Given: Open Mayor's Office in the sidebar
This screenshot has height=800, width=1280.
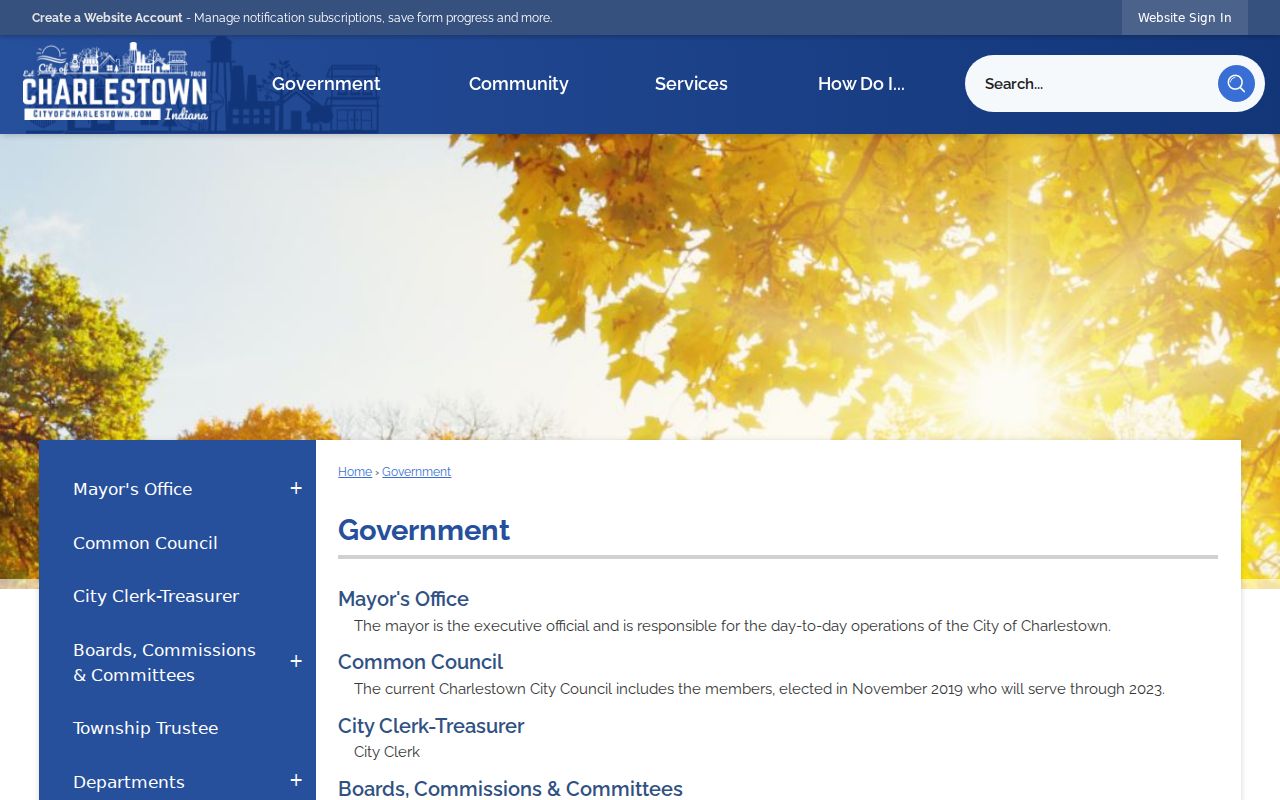Looking at the screenshot, I should pyautogui.click(x=133, y=489).
